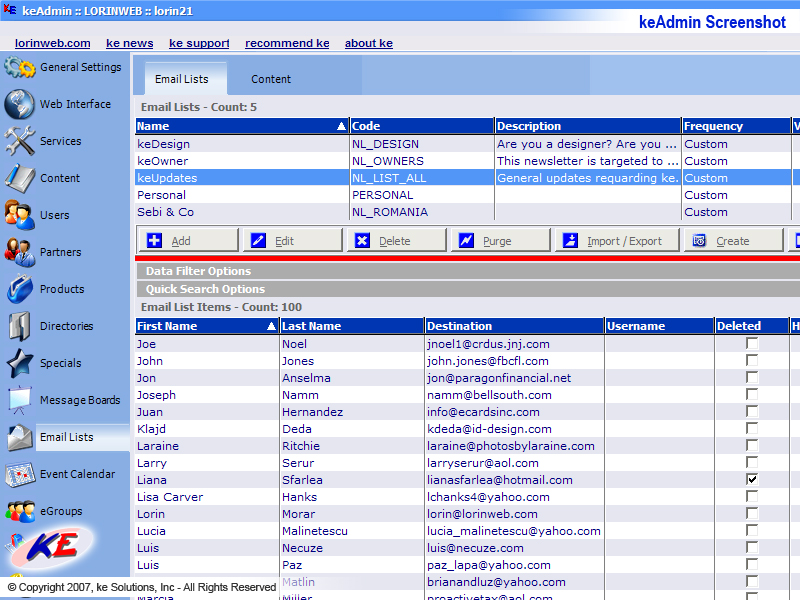Expand the Quick Search Options section
This screenshot has width=800, height=600.
(468, 289)
